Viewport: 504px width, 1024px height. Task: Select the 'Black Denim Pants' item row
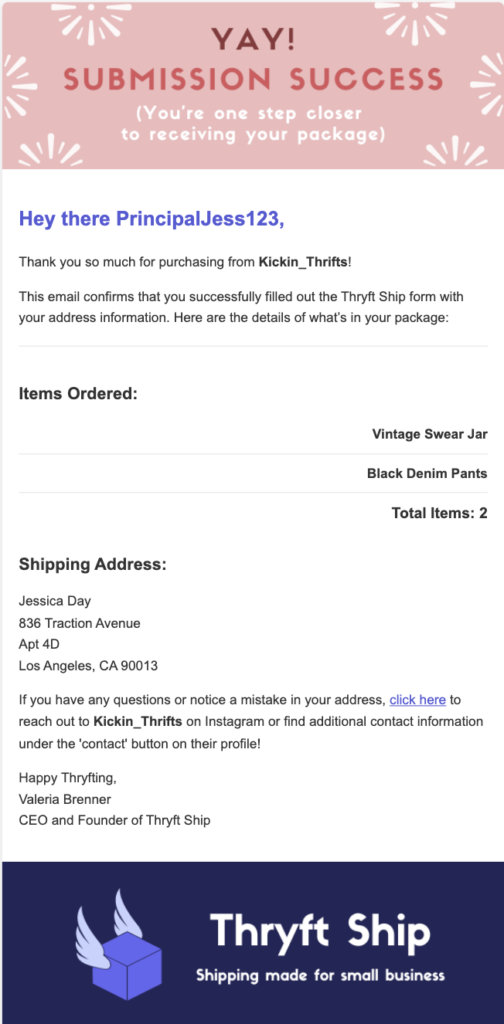253,473
